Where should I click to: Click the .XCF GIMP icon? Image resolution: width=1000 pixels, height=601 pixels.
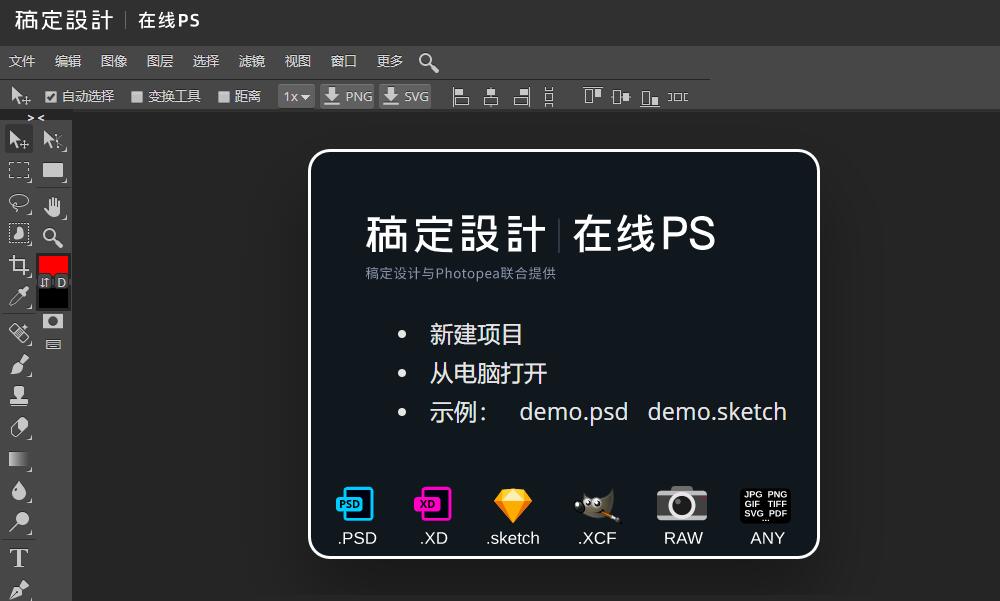click(597, 506)
